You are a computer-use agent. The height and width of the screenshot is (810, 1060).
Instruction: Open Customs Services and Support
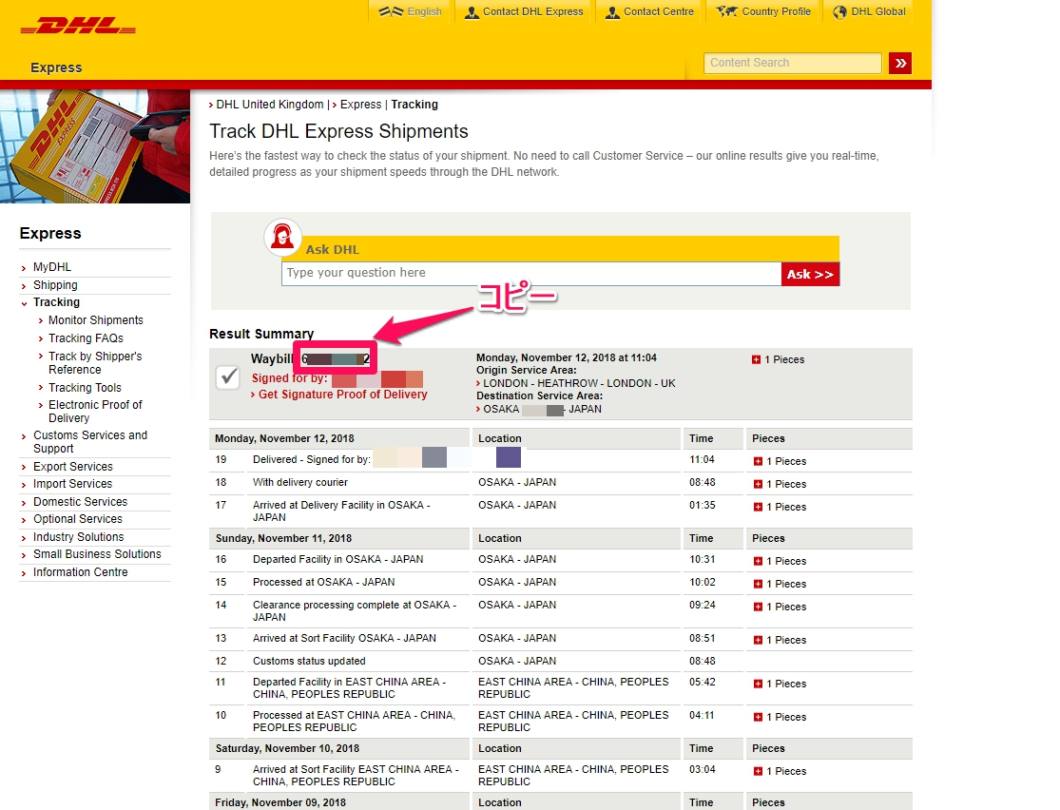click(90, 442)
